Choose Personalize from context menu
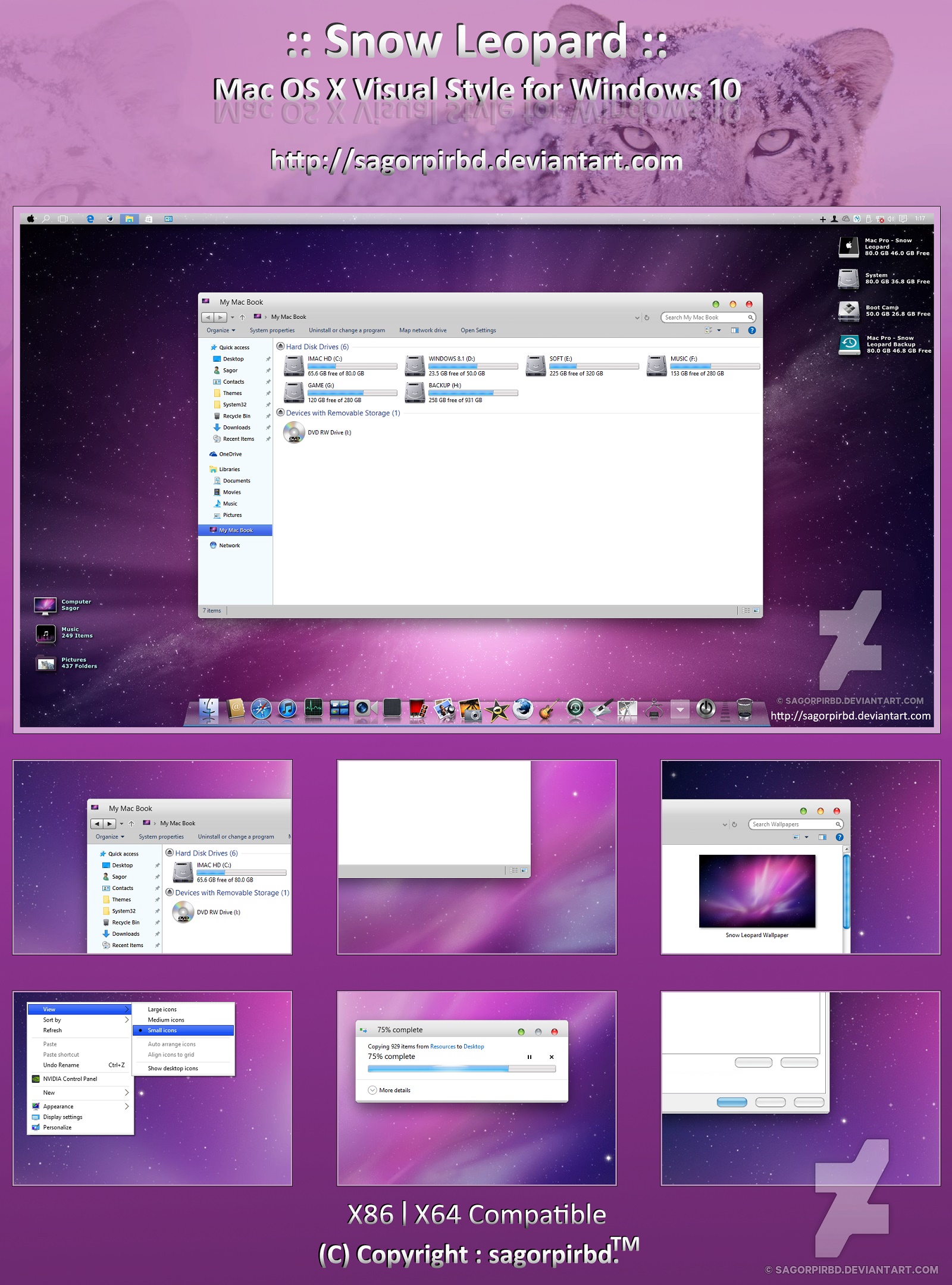952x1285 pixels. click(80, 1127)
